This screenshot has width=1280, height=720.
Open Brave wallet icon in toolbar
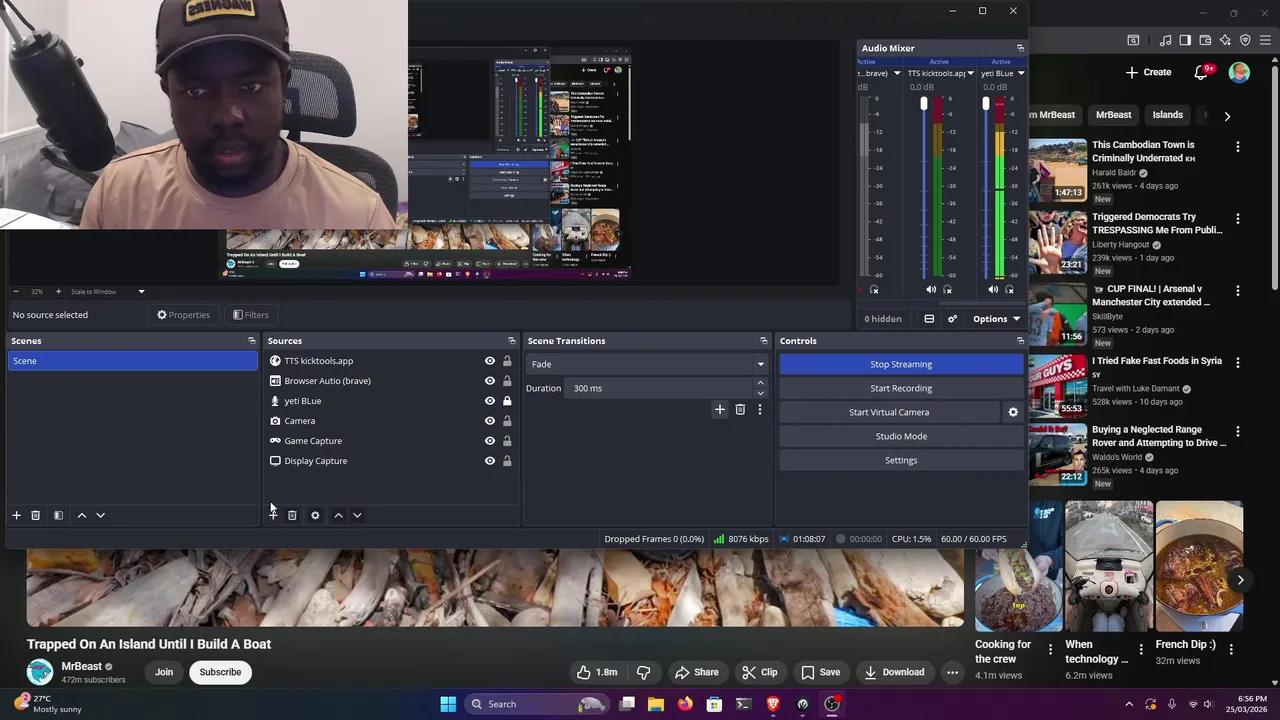pyautogui.click(x=1205, y=40)
